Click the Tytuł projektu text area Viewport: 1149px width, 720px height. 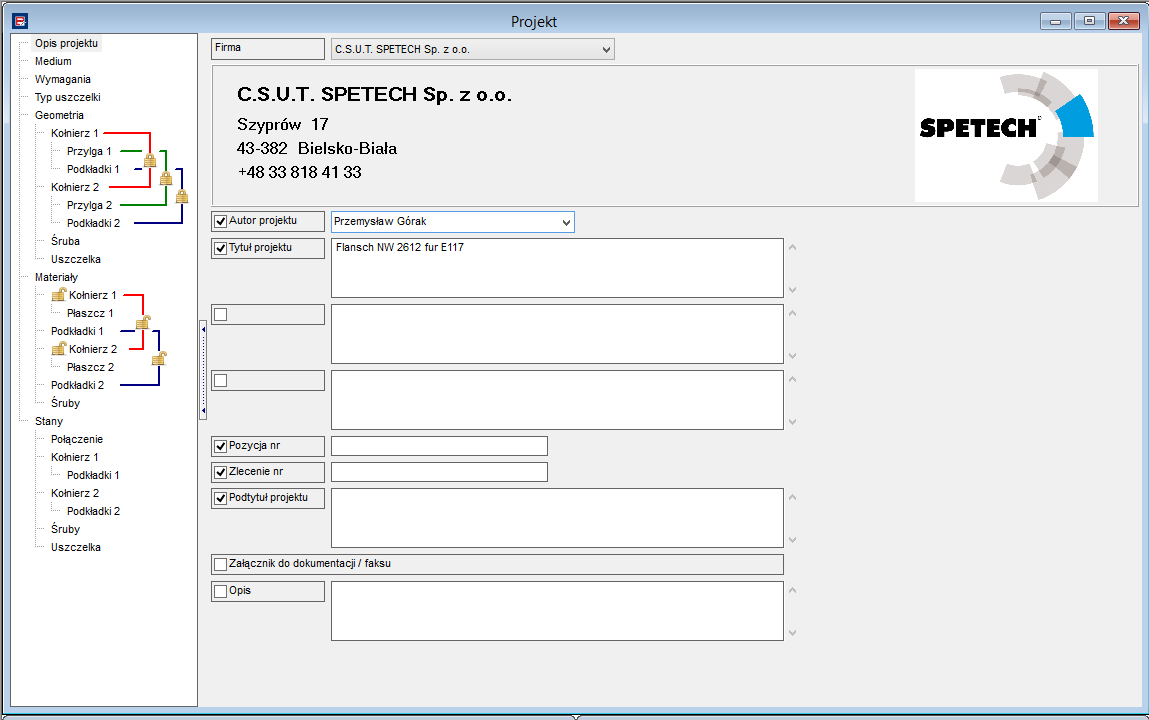click(558, 268)
